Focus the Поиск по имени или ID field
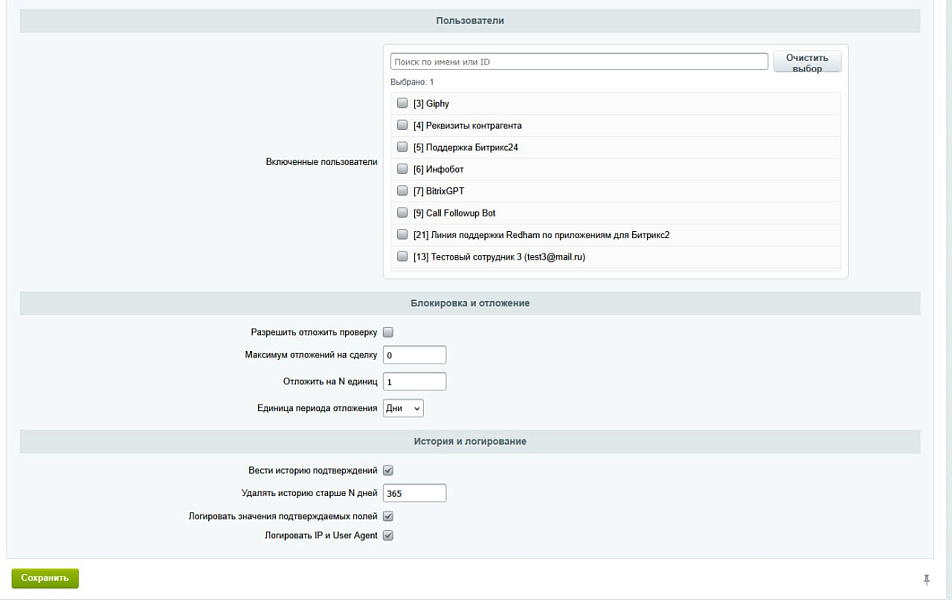Image resolution: width=952 pixels, height=600 pixels. [x=579, y=61]
